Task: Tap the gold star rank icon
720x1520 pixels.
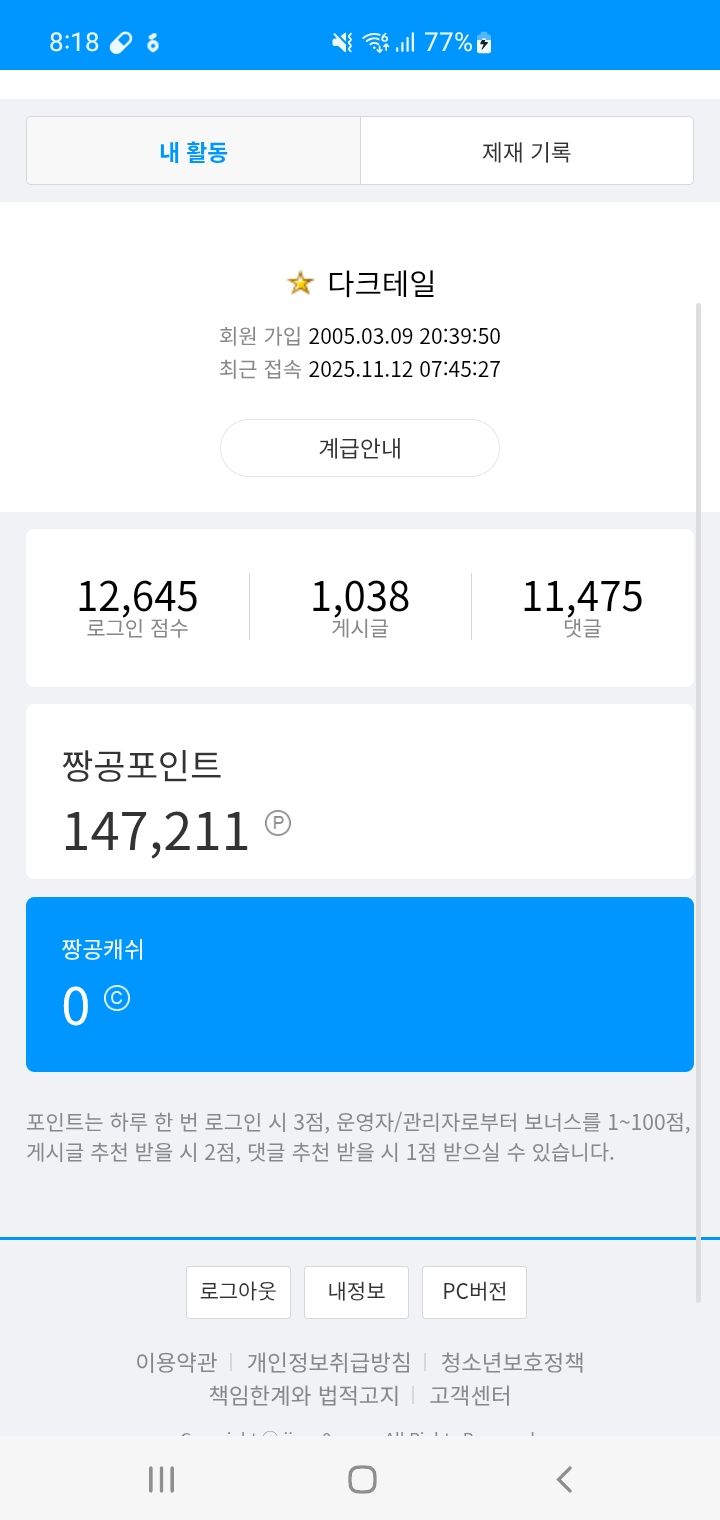Action: [300, 284]
